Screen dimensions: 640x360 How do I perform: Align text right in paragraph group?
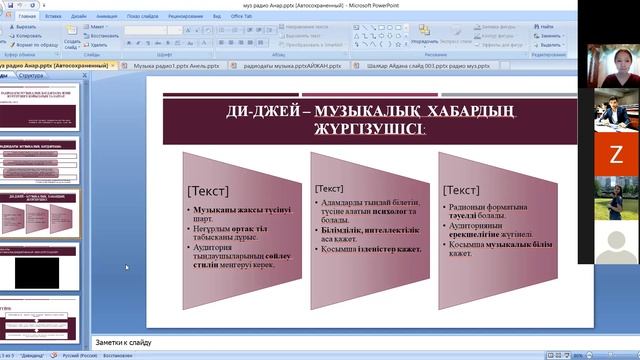(241, 43)
